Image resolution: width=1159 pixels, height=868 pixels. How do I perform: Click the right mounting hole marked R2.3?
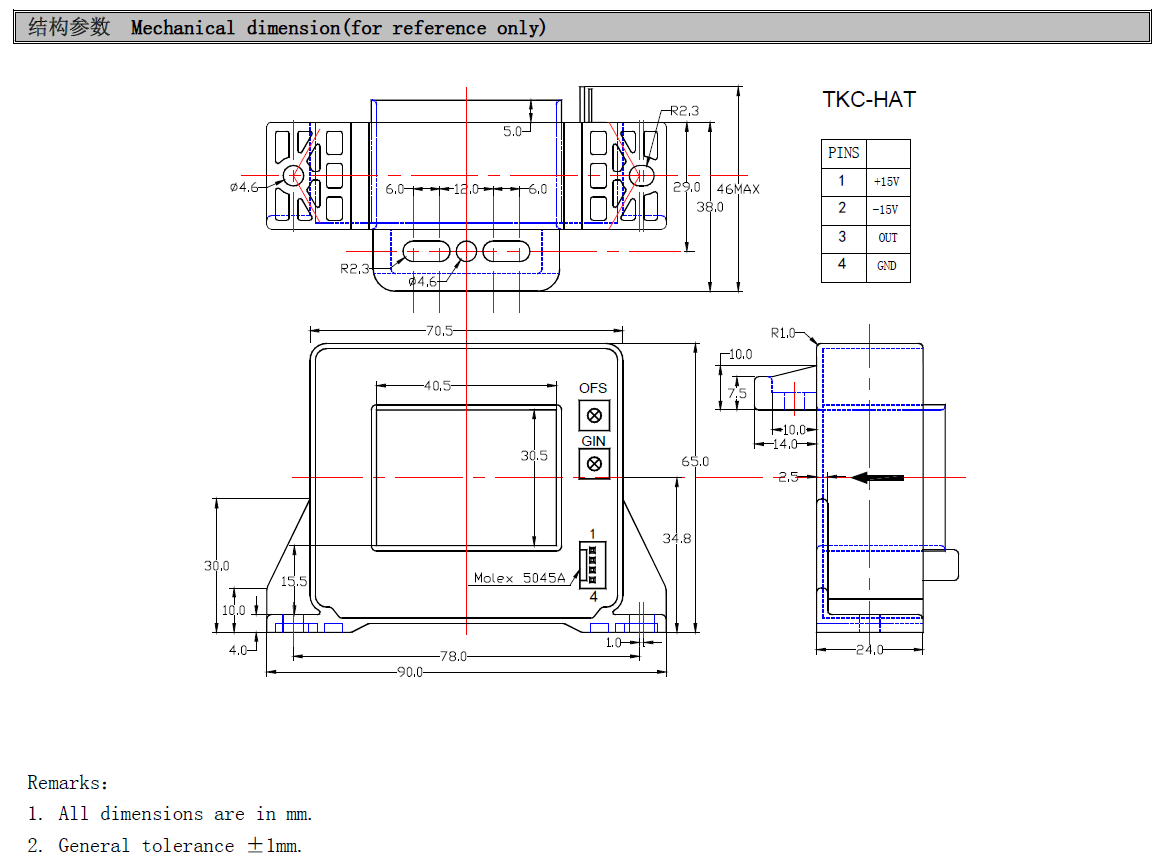pos(641,176)
